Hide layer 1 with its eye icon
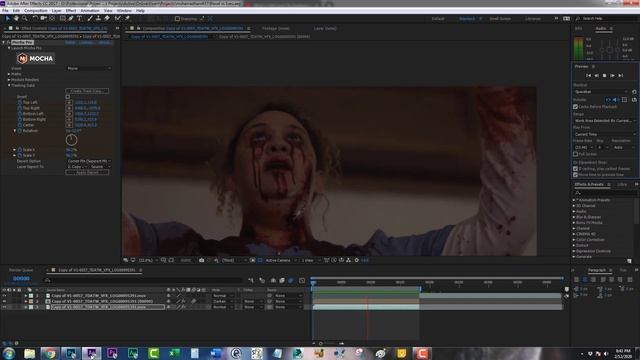 [4, 296]
